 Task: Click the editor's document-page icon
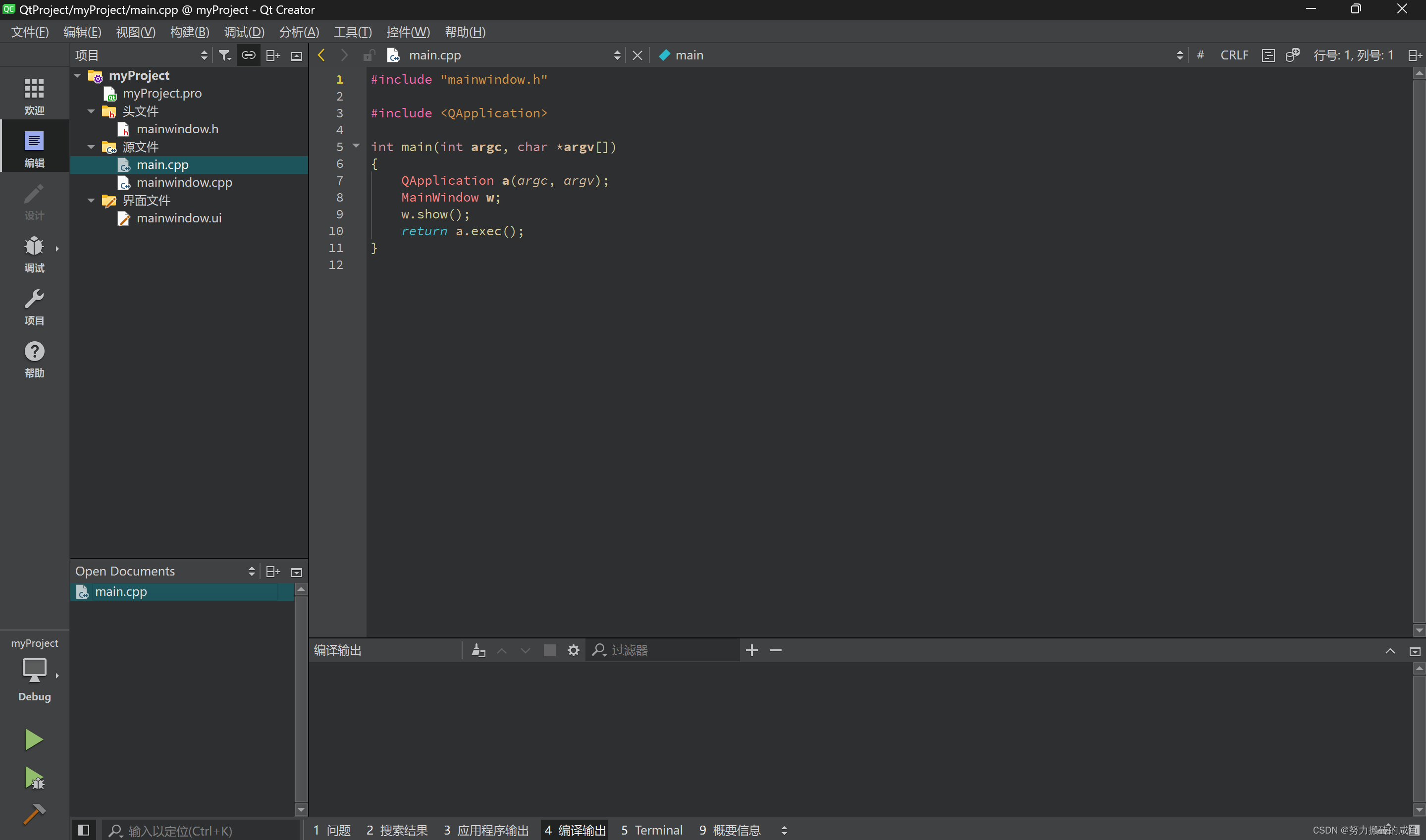coord(1268,55)
